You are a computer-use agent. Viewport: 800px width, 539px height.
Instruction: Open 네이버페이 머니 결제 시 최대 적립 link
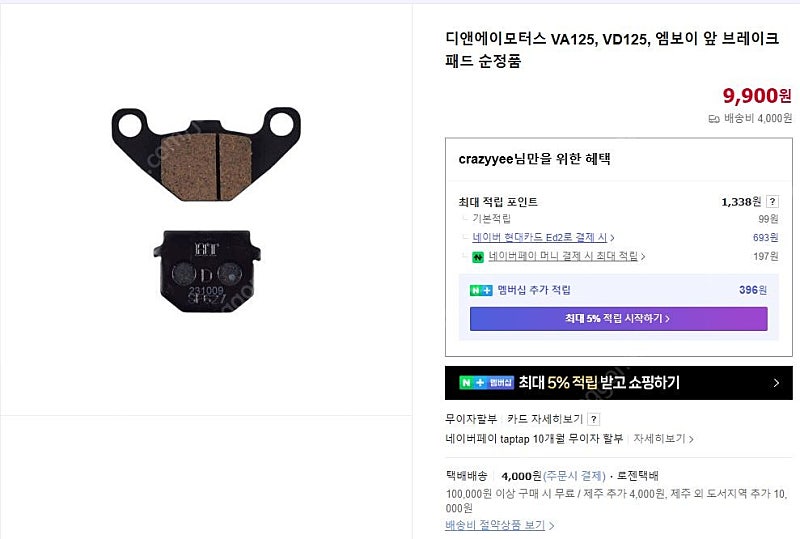(x=563, y=256)
